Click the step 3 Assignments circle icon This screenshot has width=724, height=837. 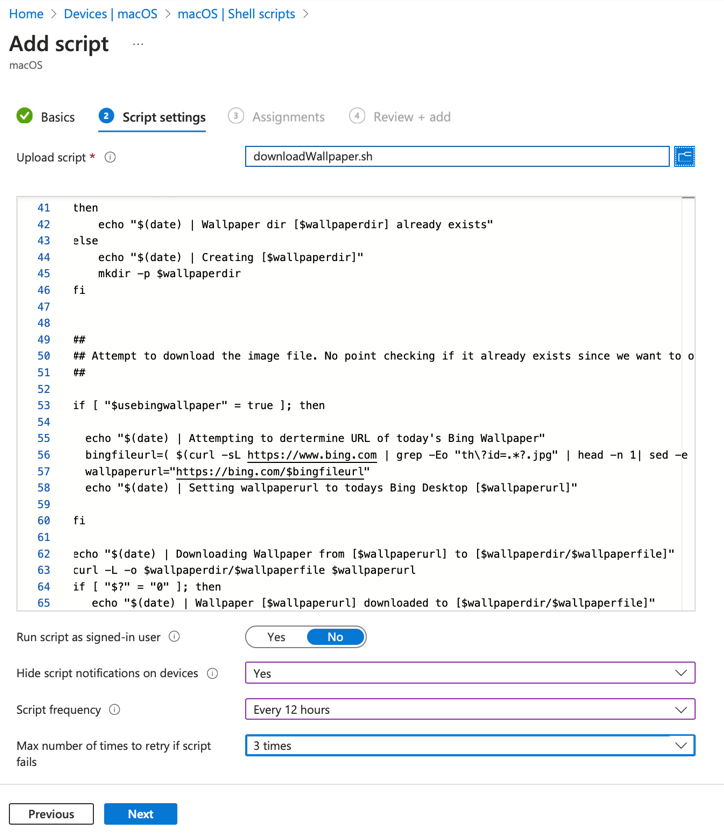[x=235, y=116]
